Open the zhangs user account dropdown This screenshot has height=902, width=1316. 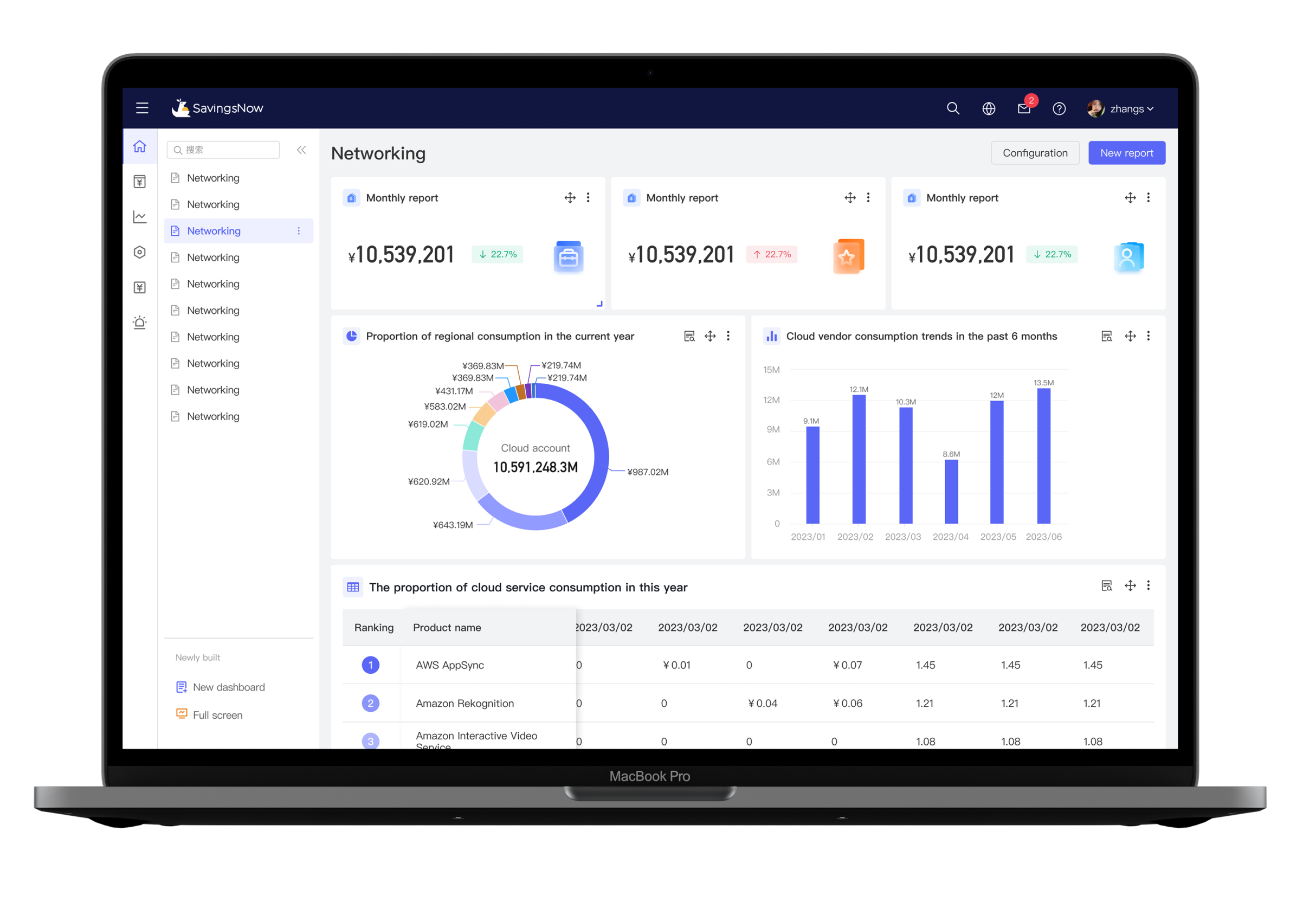1121,109
